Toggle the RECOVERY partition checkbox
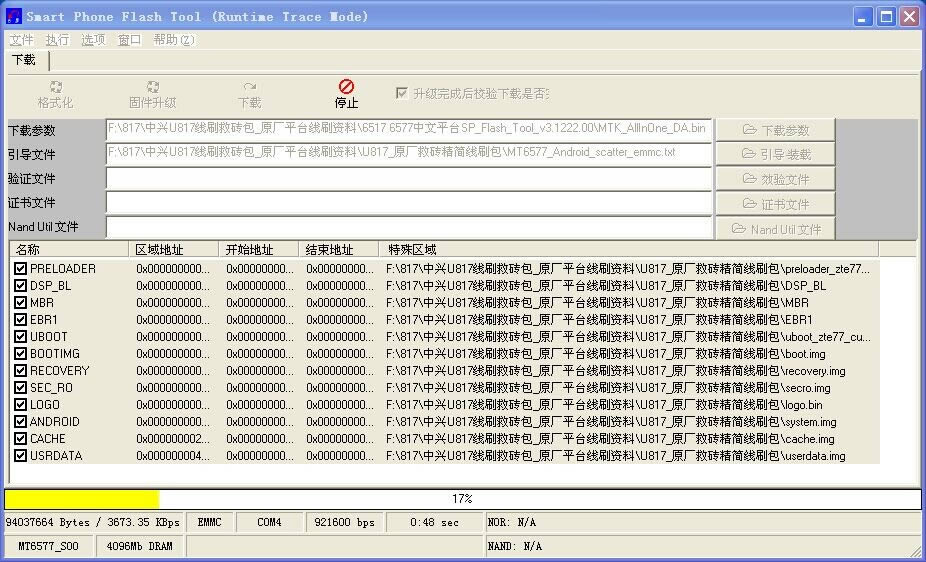The image size is (926, 562). click(21, 371)
